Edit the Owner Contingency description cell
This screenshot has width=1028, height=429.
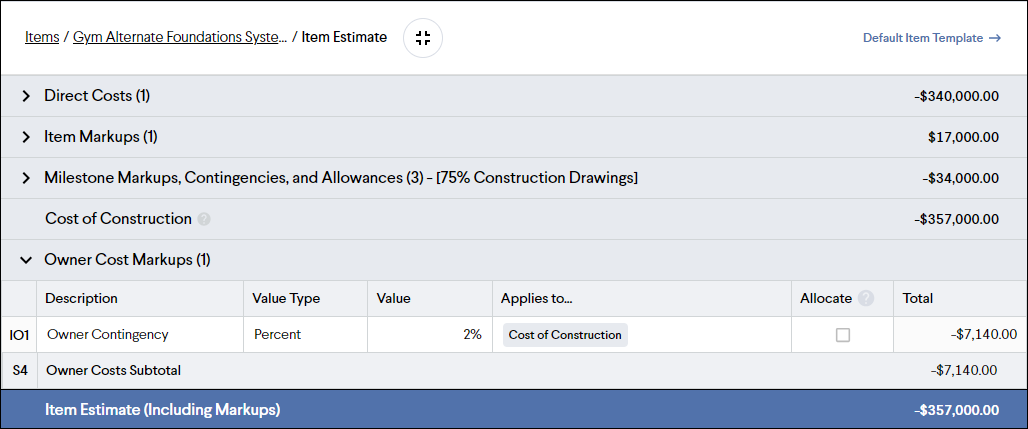coord(140,335)
